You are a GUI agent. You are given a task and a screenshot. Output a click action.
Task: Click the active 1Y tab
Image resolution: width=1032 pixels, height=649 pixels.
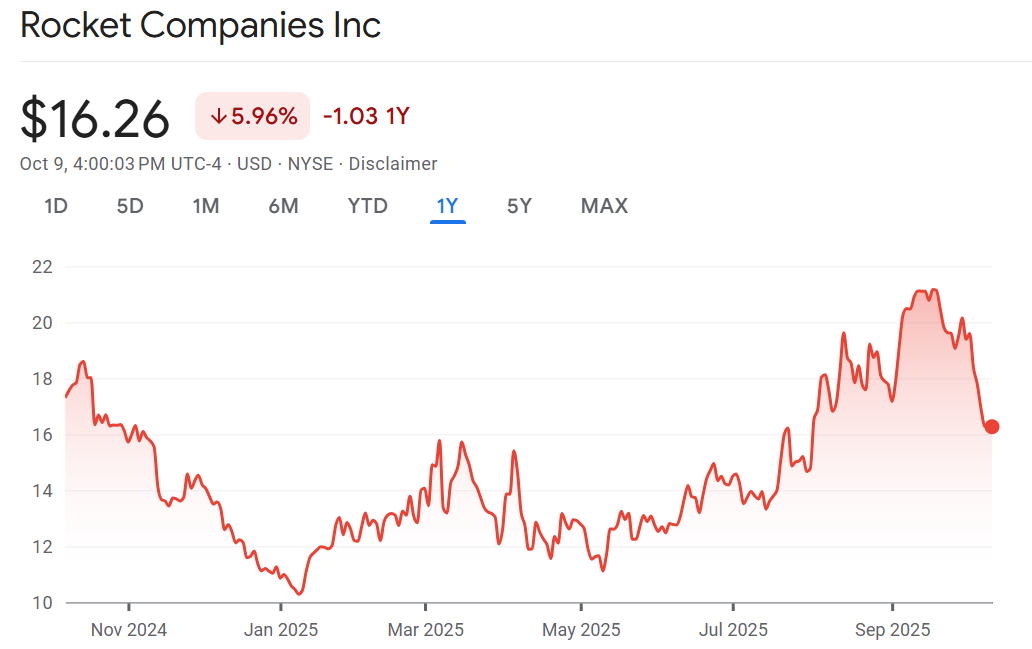pos(447,207)
